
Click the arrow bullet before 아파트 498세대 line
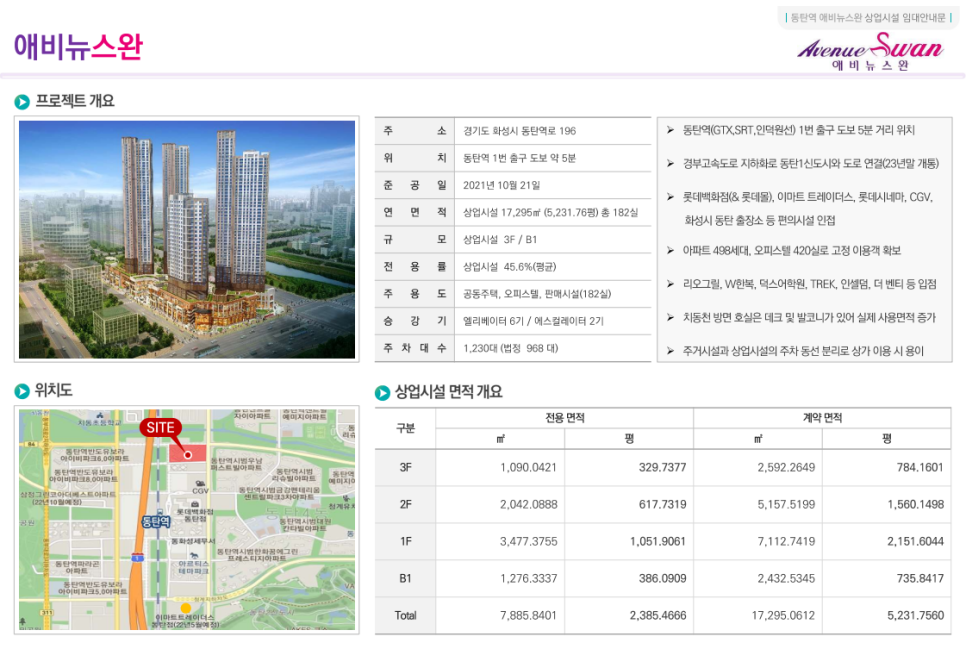tap(670, 250)
